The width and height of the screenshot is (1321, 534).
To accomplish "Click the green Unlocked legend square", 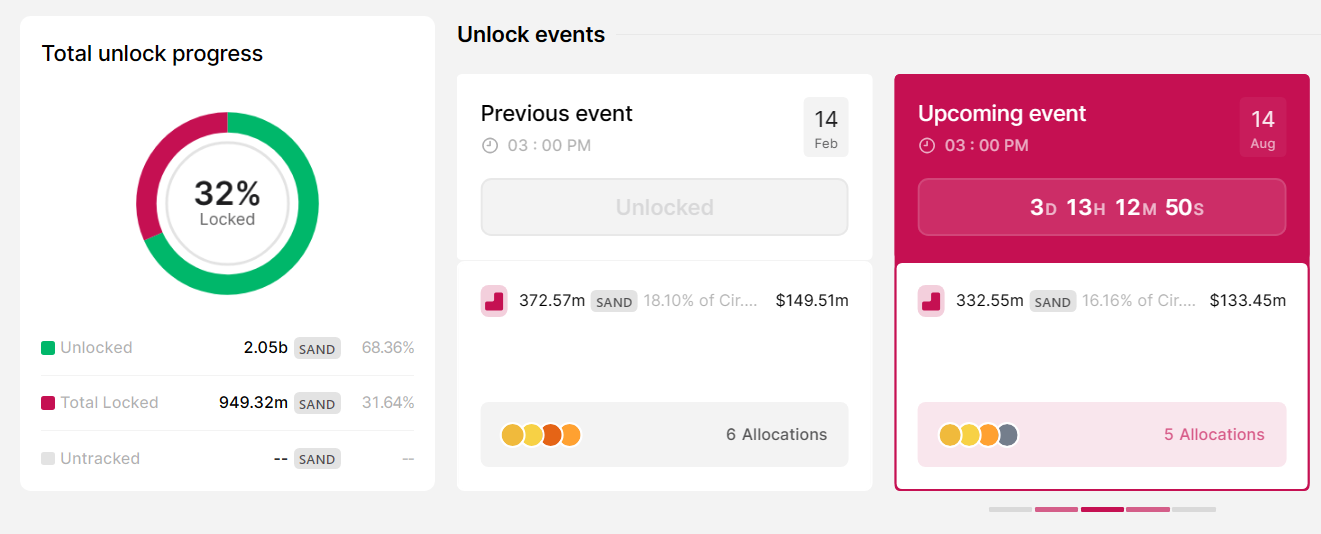I will pos(48,348).
